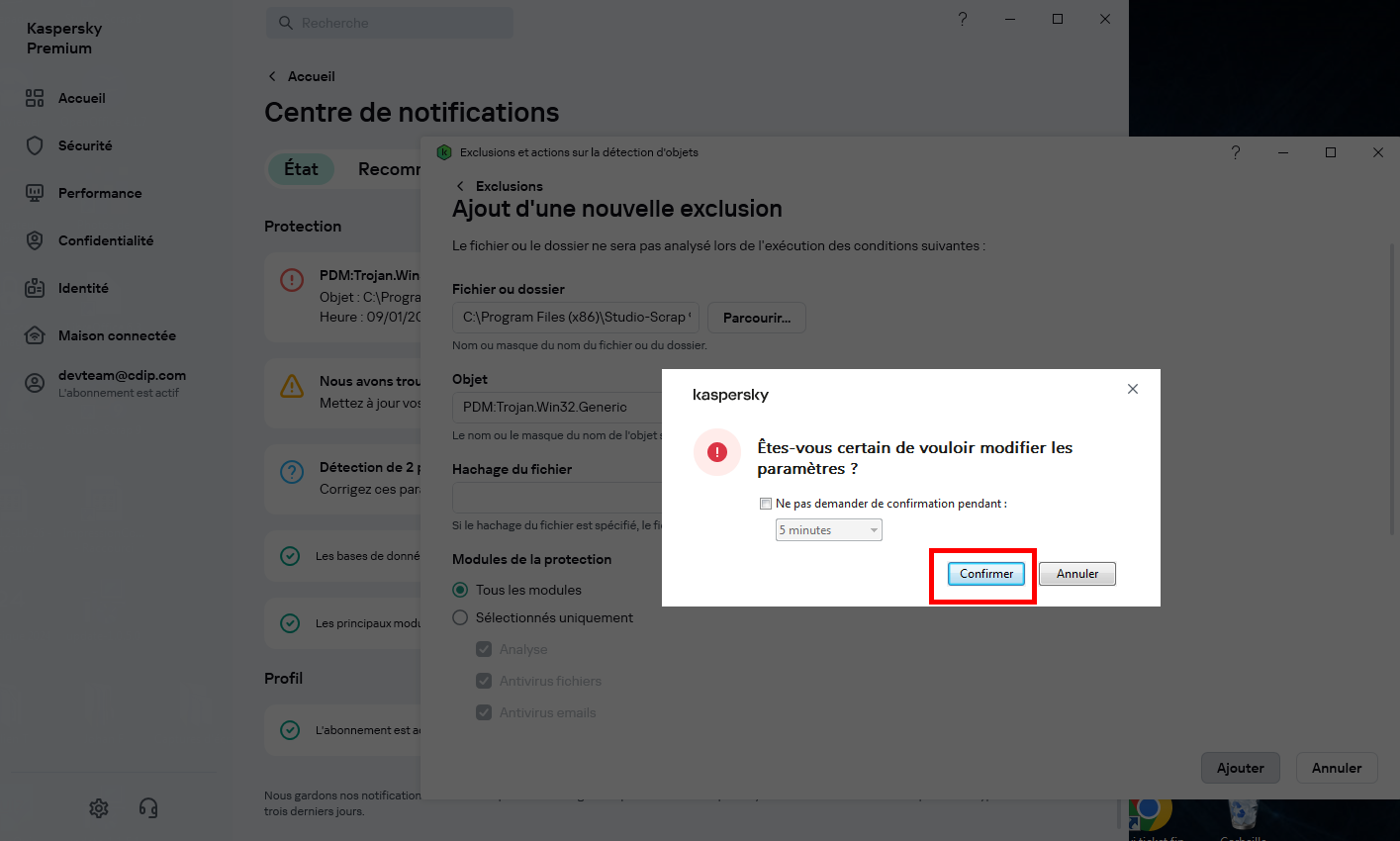The height and width of the screenshot is (841, 1400).
Task: Select the 'Tous les modules' radio option
Action: [x=460, y=590]
